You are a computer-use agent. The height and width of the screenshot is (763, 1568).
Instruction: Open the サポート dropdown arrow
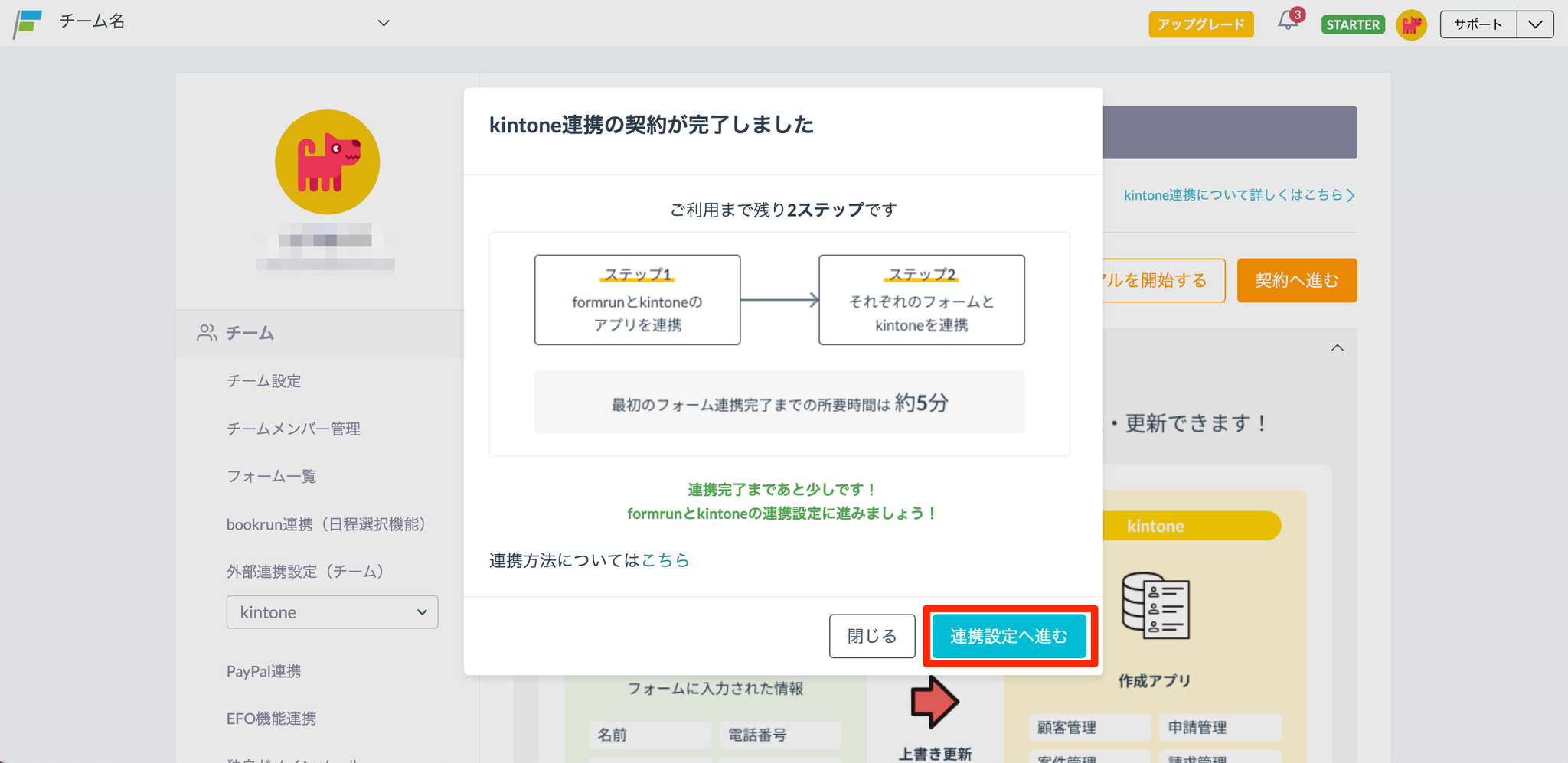point(1535,24)
